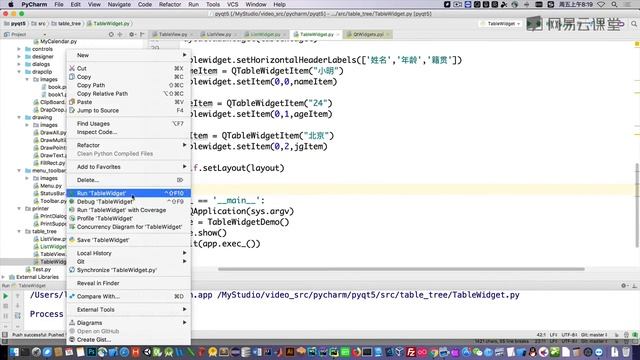Viewport: 640px width, 360px height.
Task: Open the Diagrams submenu
Action: [128, 322]
